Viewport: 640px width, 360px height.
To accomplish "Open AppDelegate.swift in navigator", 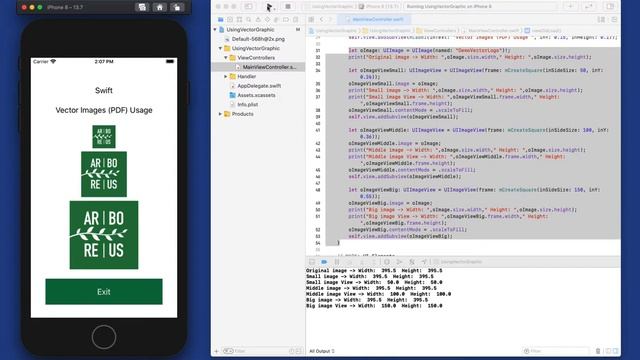I will click(x=259, y=86).
